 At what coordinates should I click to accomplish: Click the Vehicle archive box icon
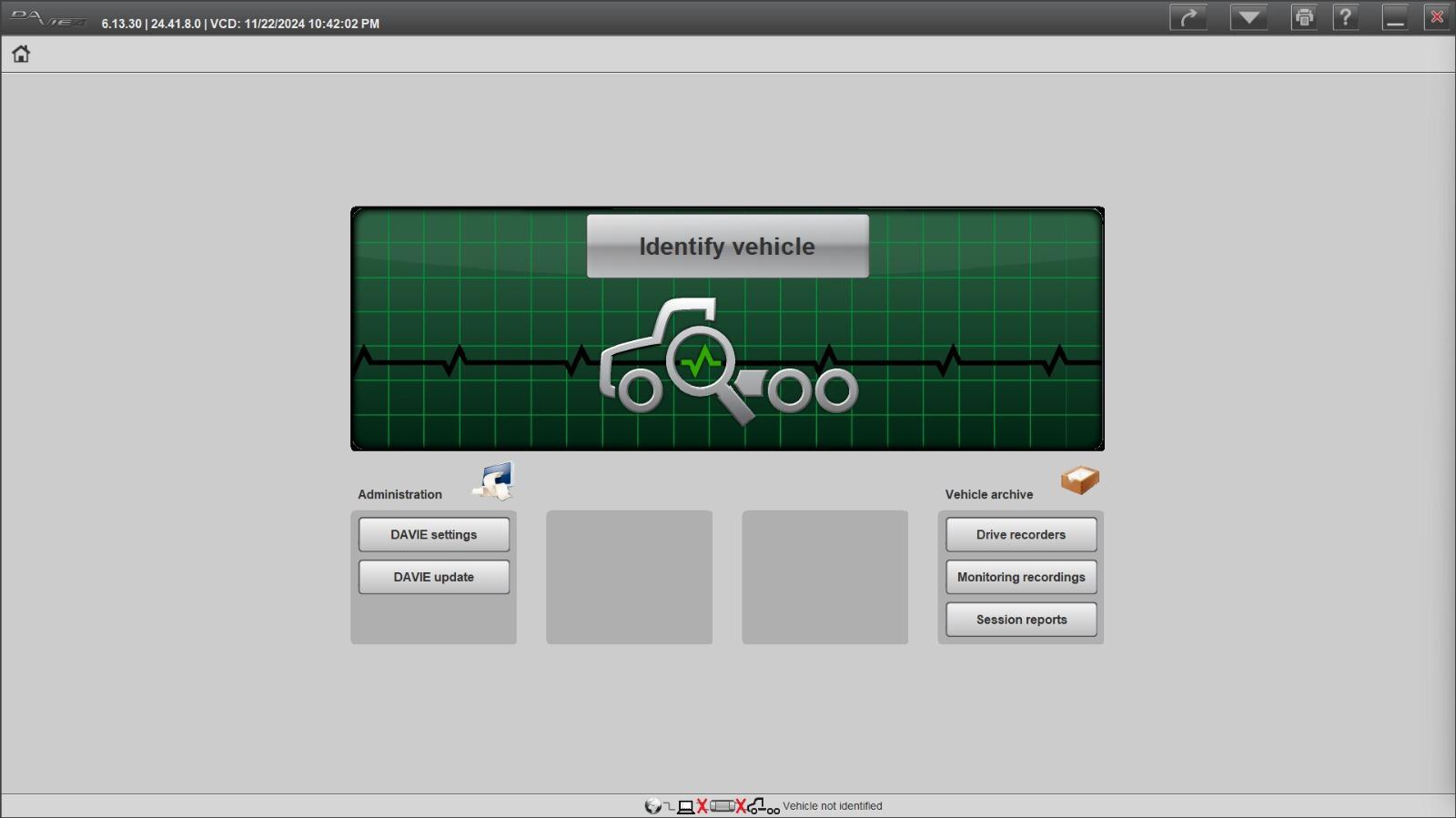coord(1080,480)
